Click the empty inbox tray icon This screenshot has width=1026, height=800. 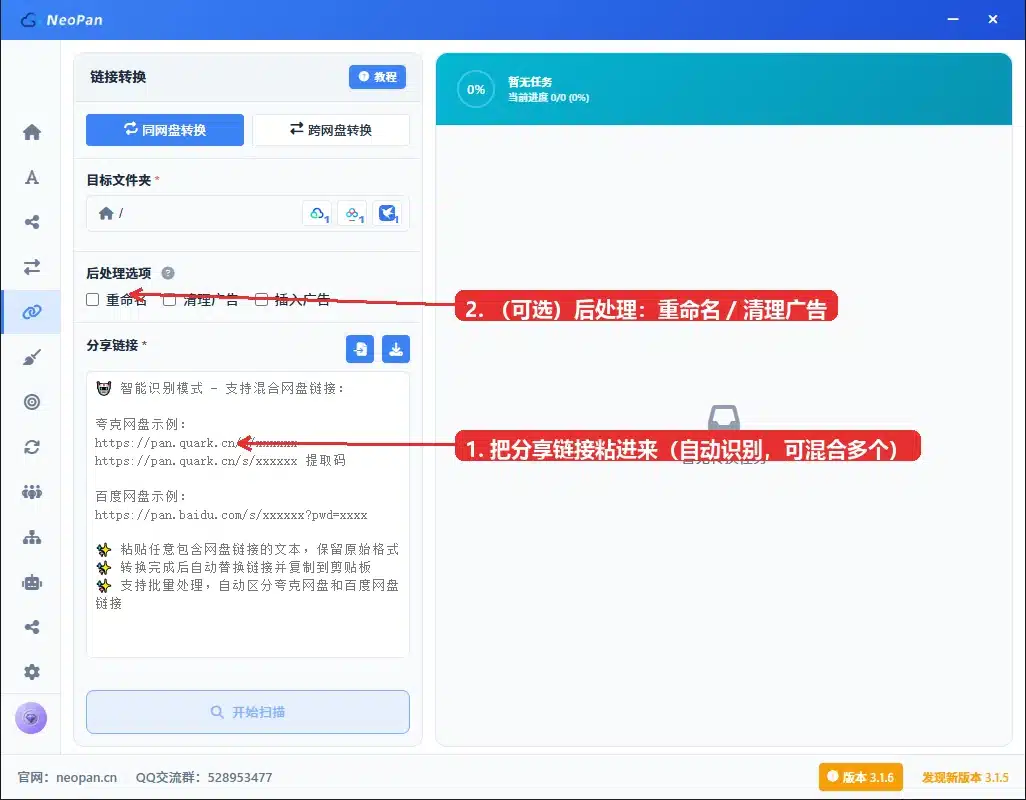click(724, 417)
